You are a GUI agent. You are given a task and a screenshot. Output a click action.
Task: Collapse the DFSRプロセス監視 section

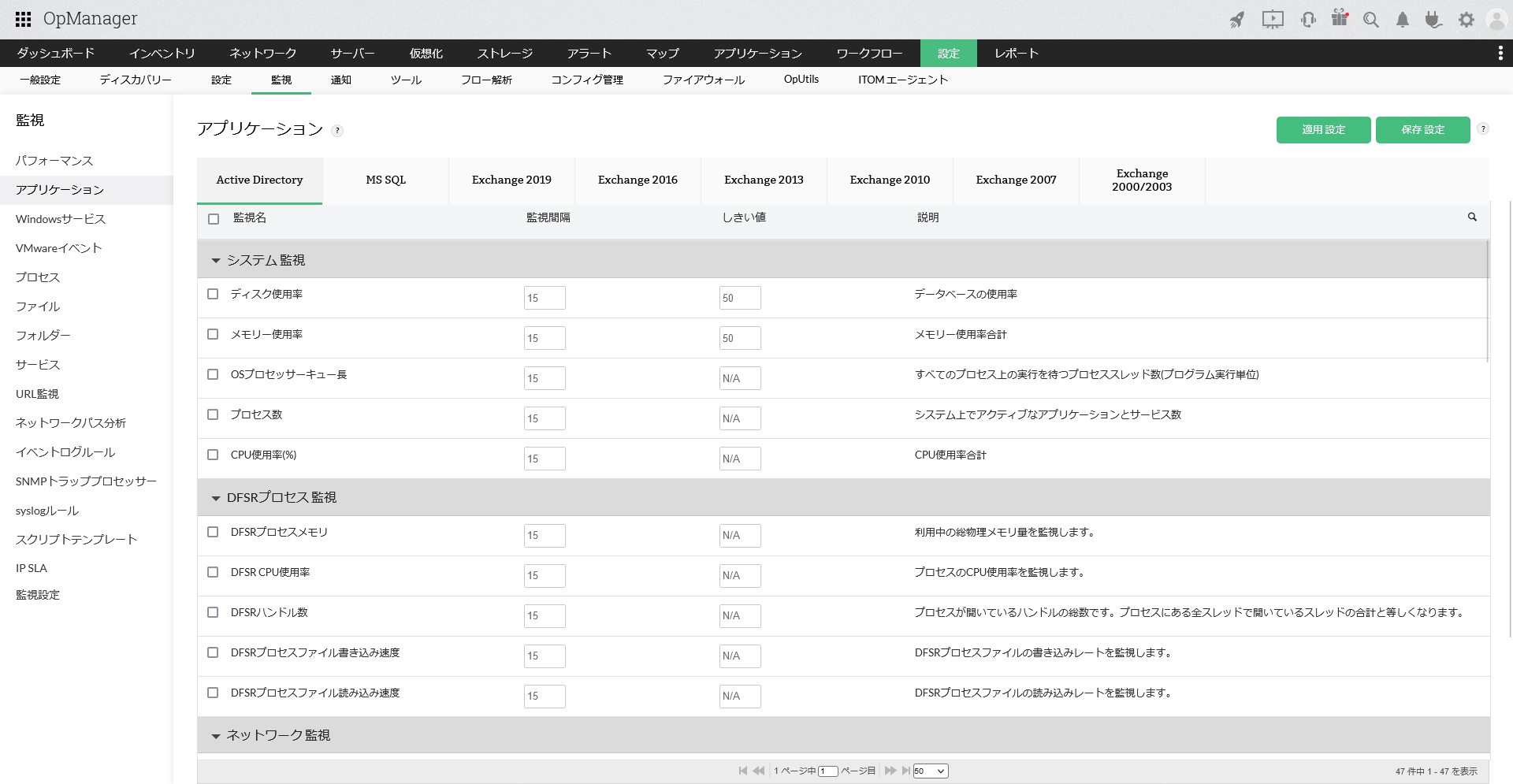(x=215, y=498)
